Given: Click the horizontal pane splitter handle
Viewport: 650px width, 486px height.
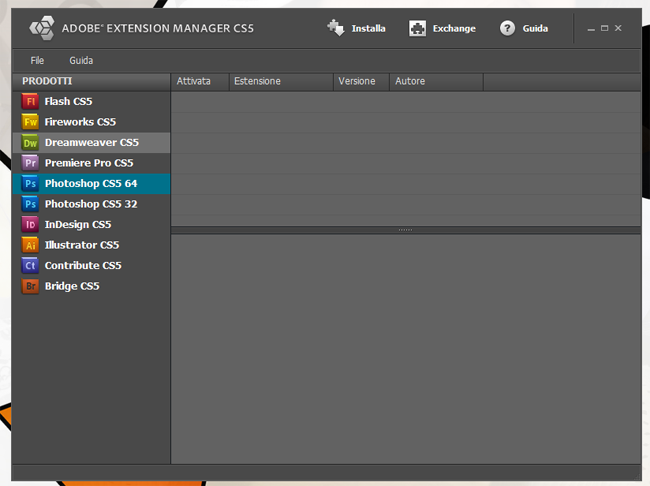Looking at the screenshot, I should tap(405, 230).
